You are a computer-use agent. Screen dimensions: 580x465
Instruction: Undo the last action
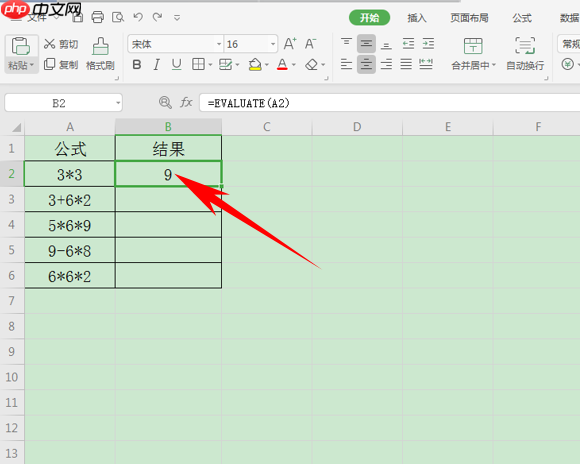(138, 17)
